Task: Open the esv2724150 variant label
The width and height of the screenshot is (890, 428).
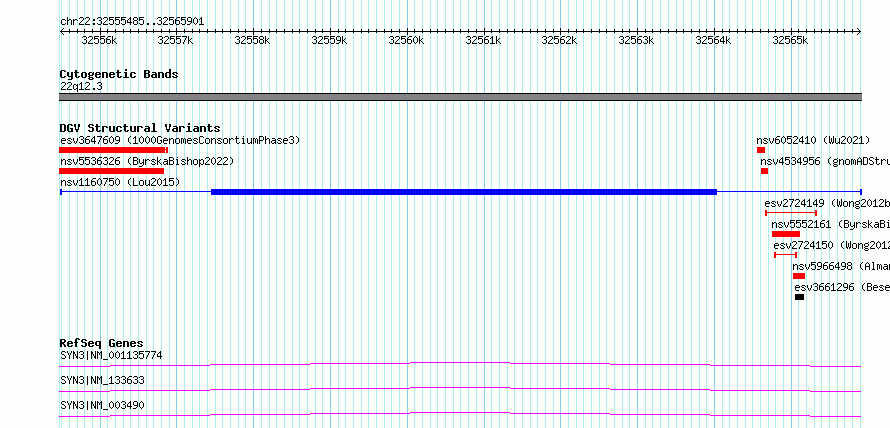Action: 832,246
